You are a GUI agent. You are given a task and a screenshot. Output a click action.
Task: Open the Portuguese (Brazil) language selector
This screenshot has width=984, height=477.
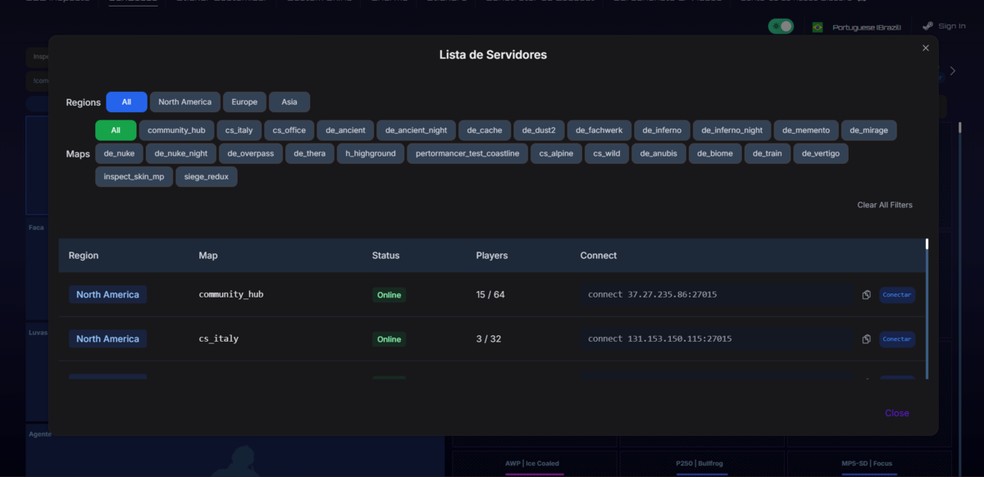(x=867, y=27)
